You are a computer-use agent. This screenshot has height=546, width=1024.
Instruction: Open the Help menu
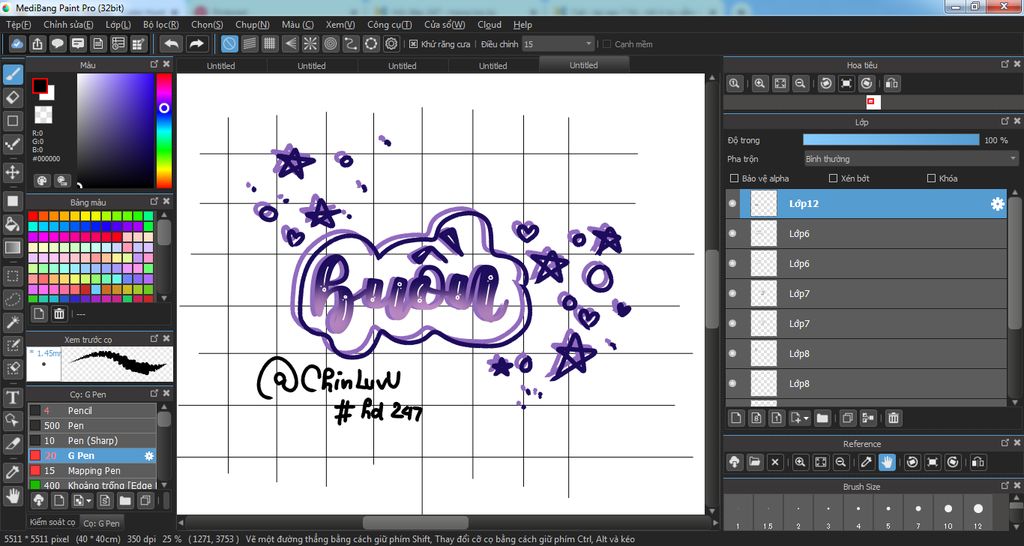tap(522, 25)
